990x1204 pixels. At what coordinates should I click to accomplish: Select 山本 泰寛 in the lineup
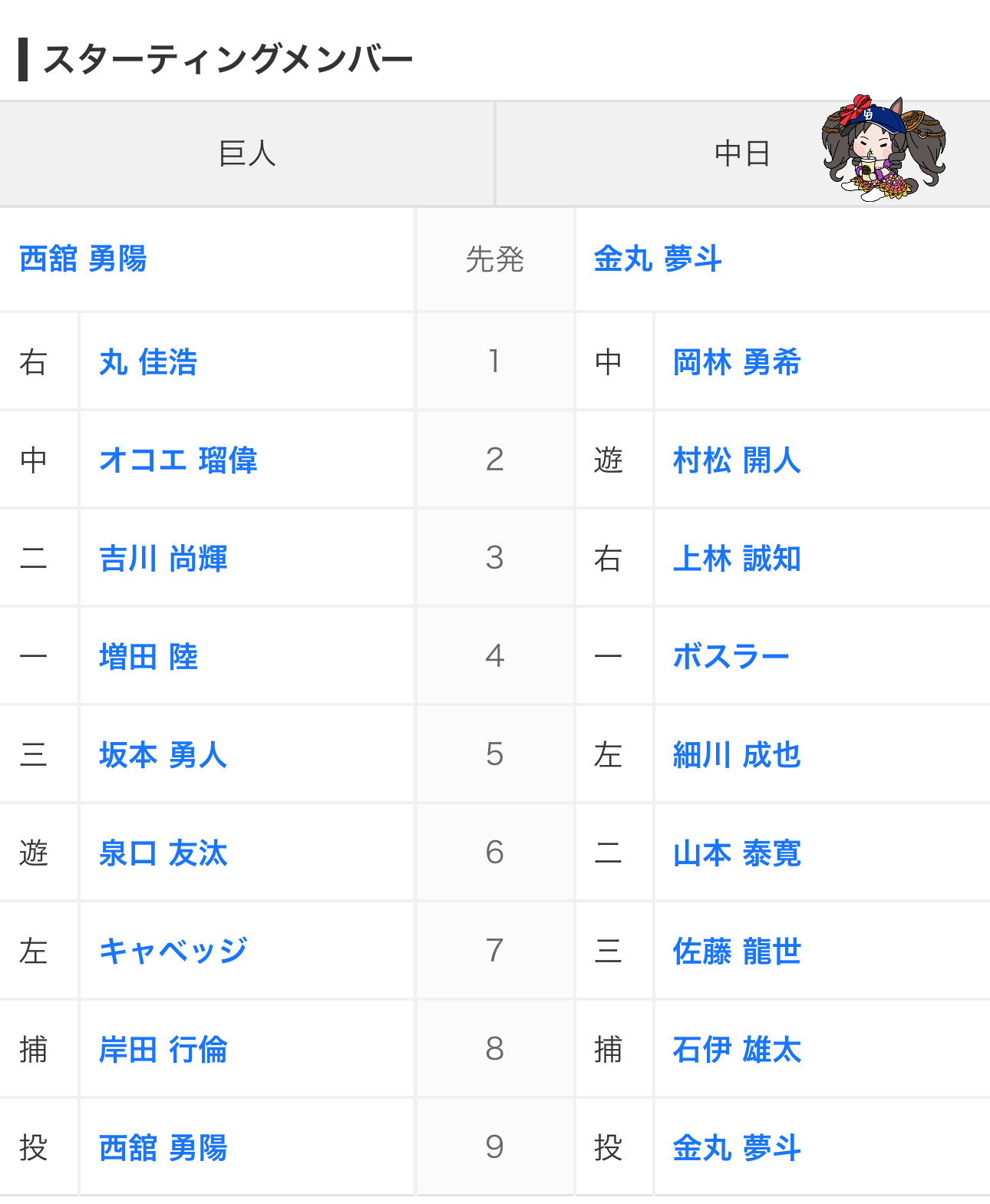[x=737, y=853]
